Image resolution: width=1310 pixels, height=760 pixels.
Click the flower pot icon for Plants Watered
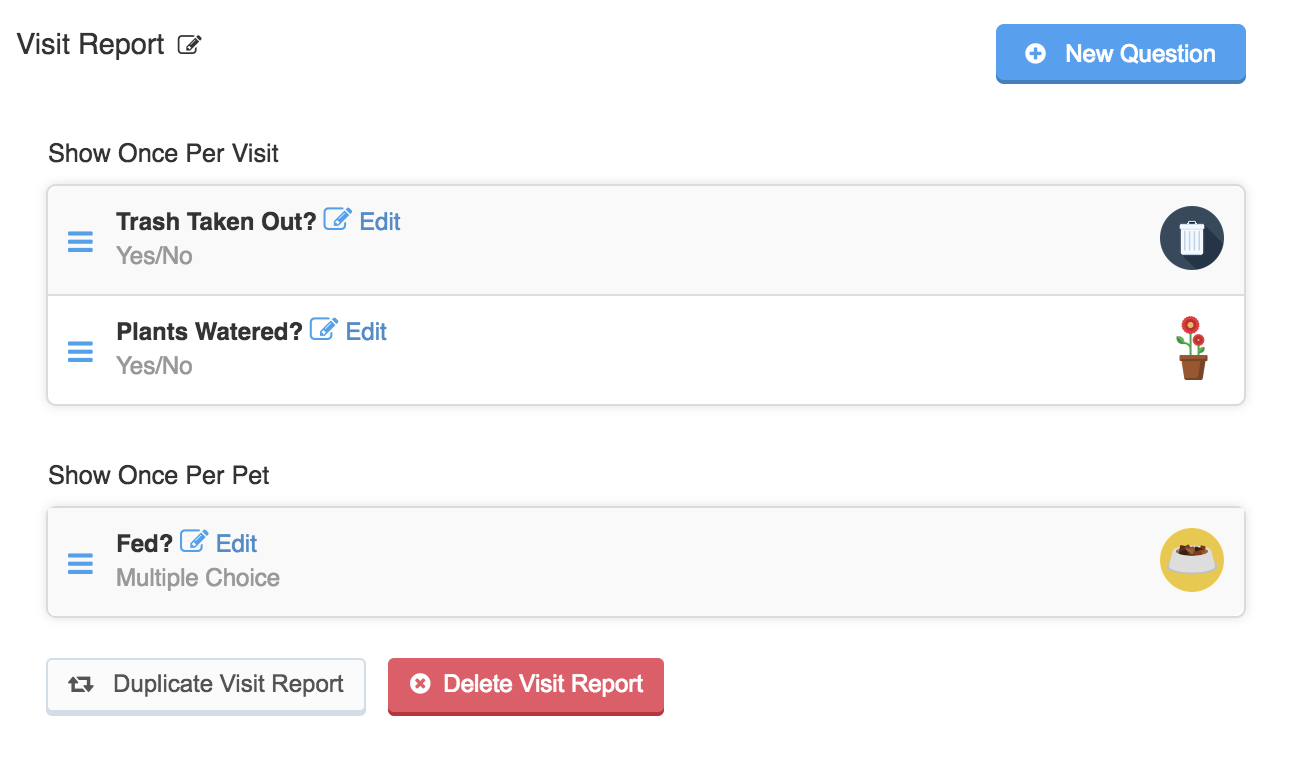tap(1192, 348)
